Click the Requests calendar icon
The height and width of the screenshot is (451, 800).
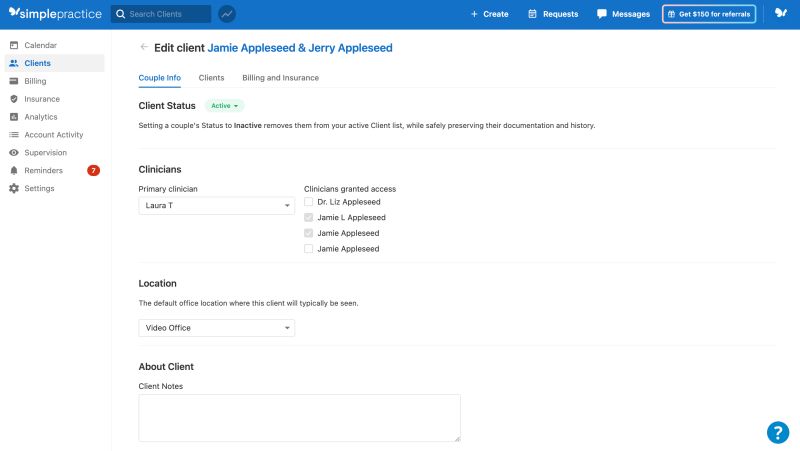coord(532,14)
